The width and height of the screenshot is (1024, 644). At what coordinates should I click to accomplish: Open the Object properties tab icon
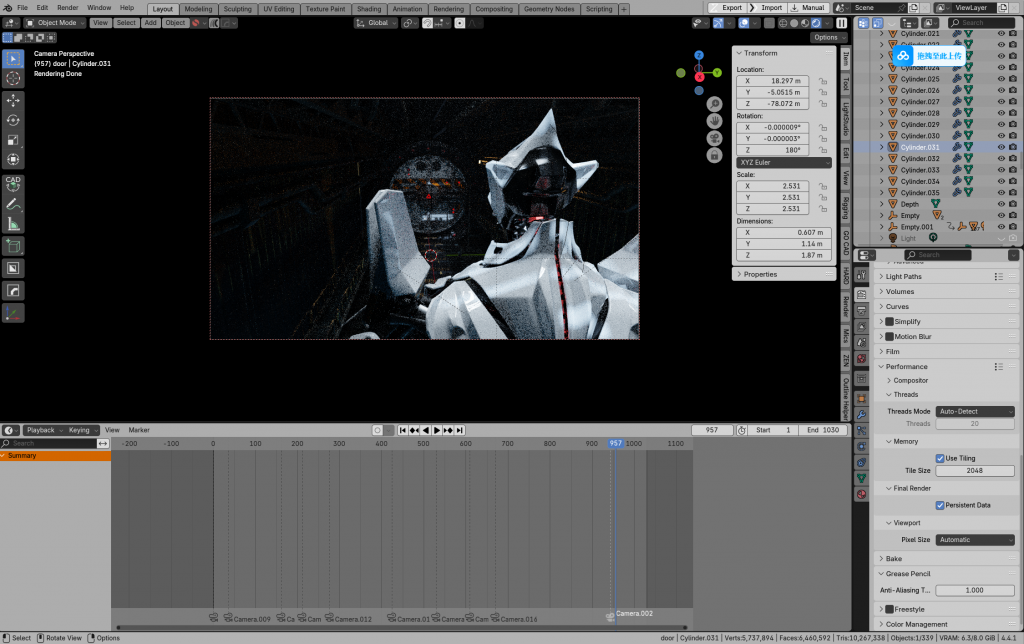(x=861, y=398)
